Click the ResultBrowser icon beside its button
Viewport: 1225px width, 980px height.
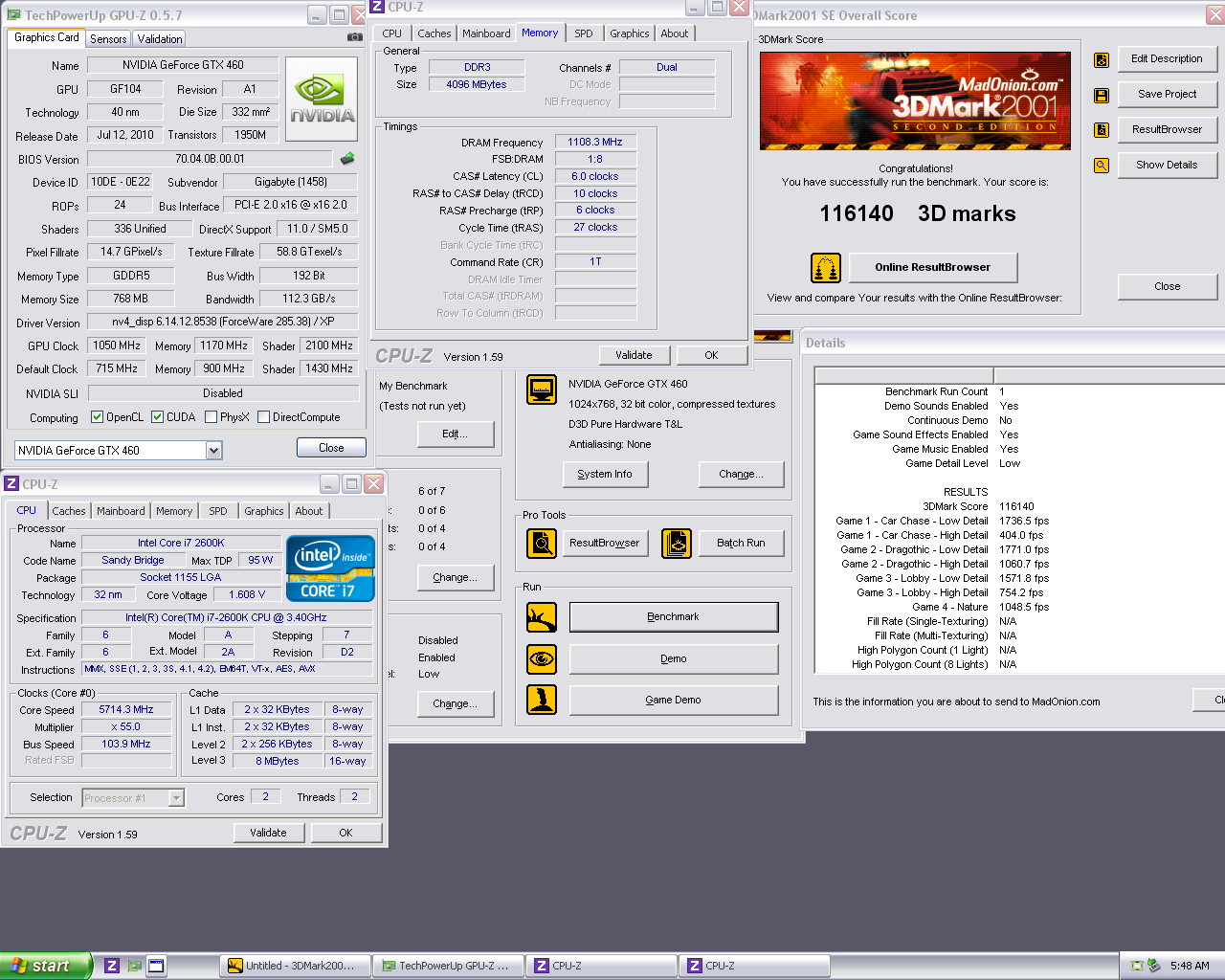coord(1102,130)
